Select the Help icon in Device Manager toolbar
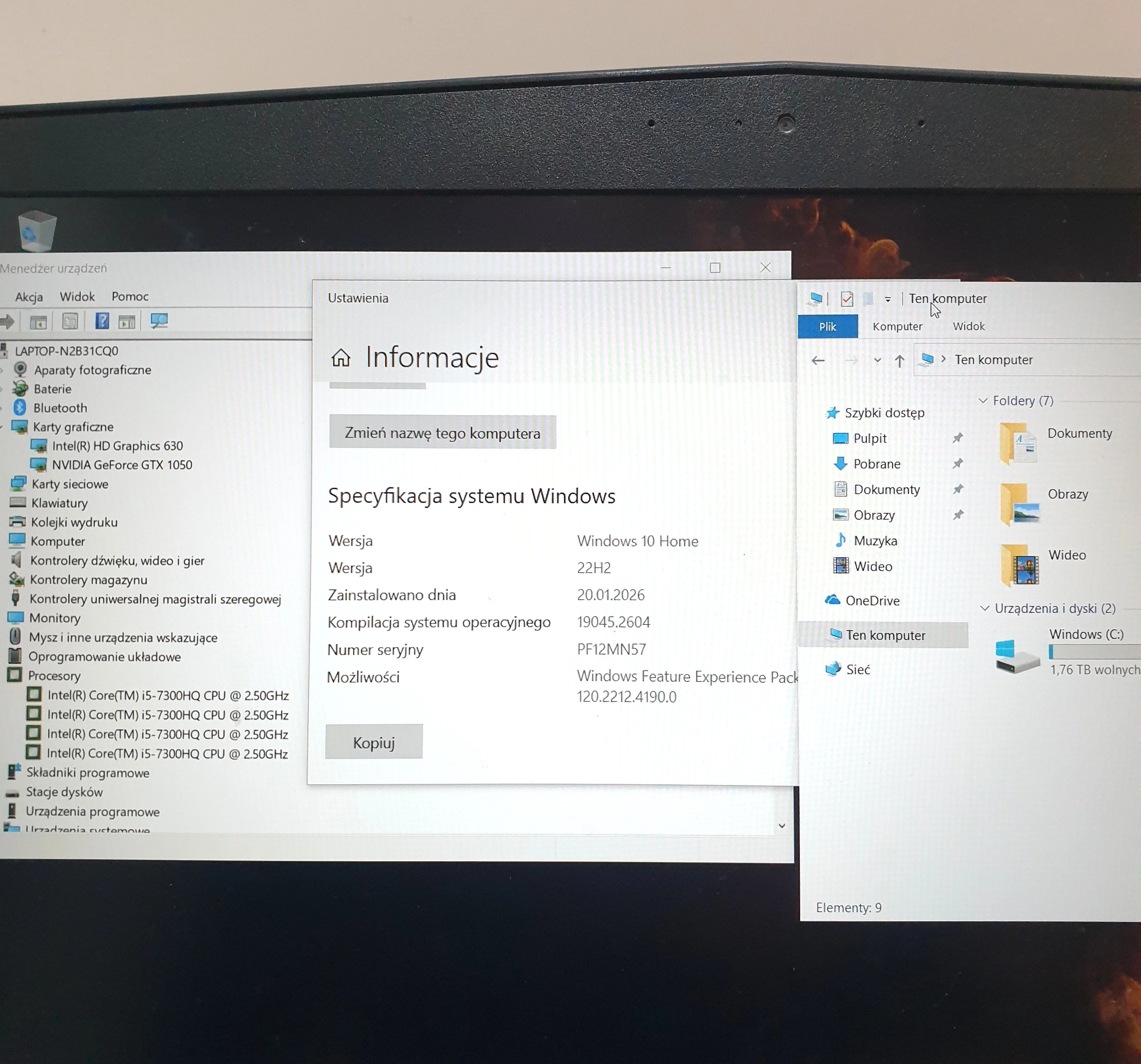Image resolution: width=1141 pixels, height=1064 pixels. click(102, 321)
